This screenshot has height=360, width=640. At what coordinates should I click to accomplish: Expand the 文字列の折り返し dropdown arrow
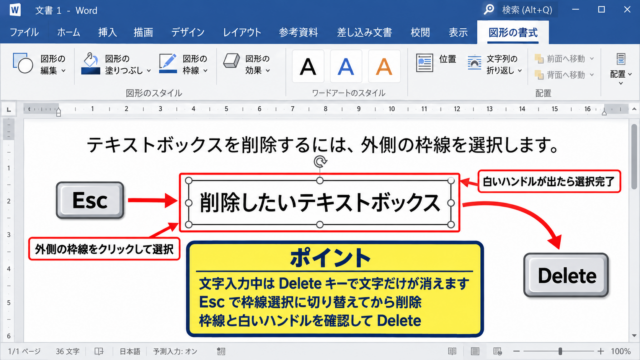click(x=520, y=71)
